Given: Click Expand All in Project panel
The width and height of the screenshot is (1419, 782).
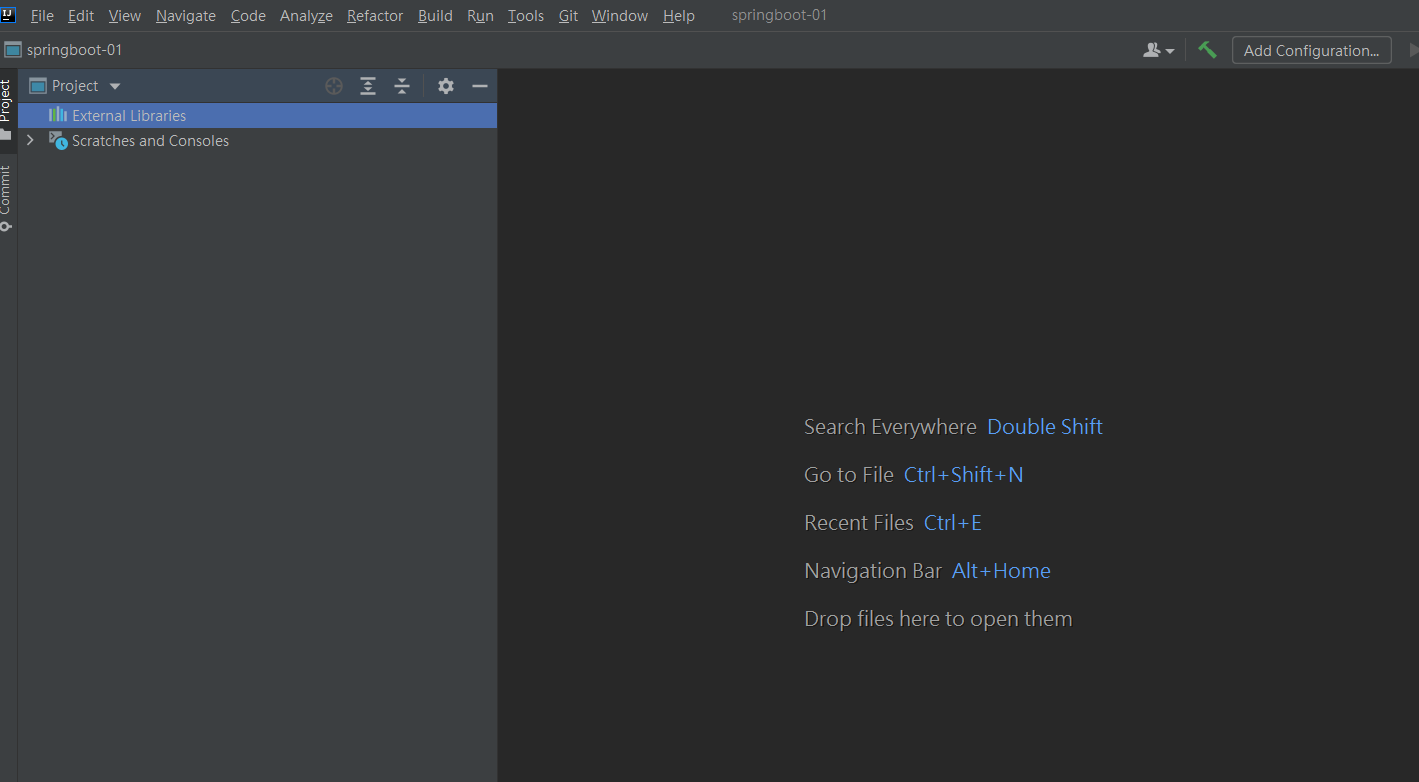Looking at the screenshot, I should tap(368, 86).
